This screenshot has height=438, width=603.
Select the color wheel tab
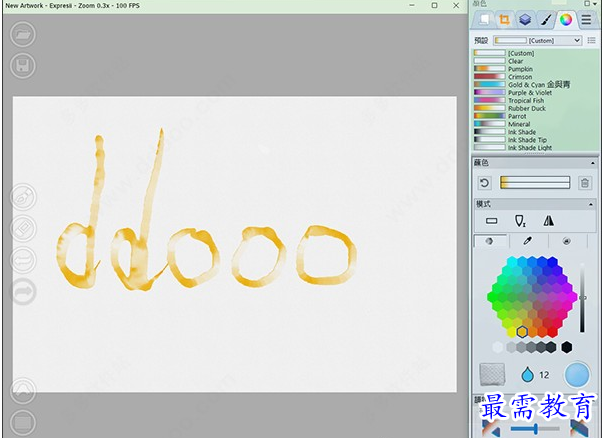click(566, 19)
